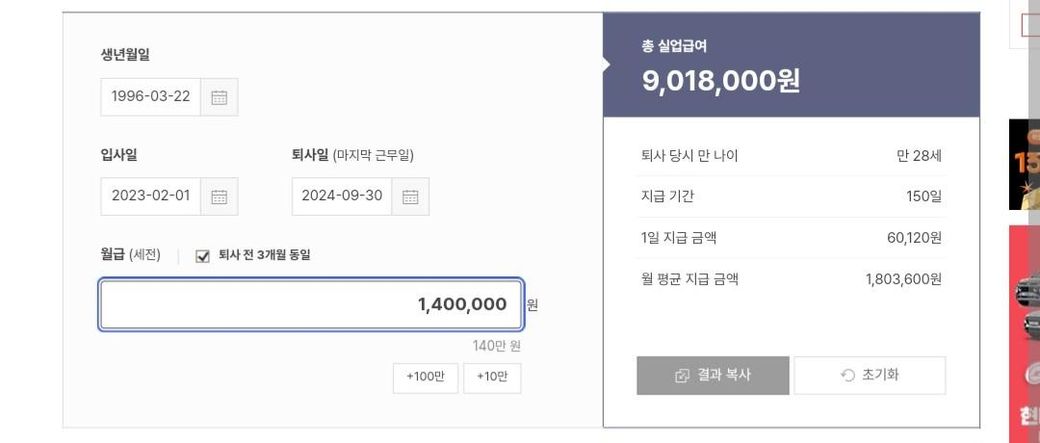Click the 결과 복사 button

(712, 376)
